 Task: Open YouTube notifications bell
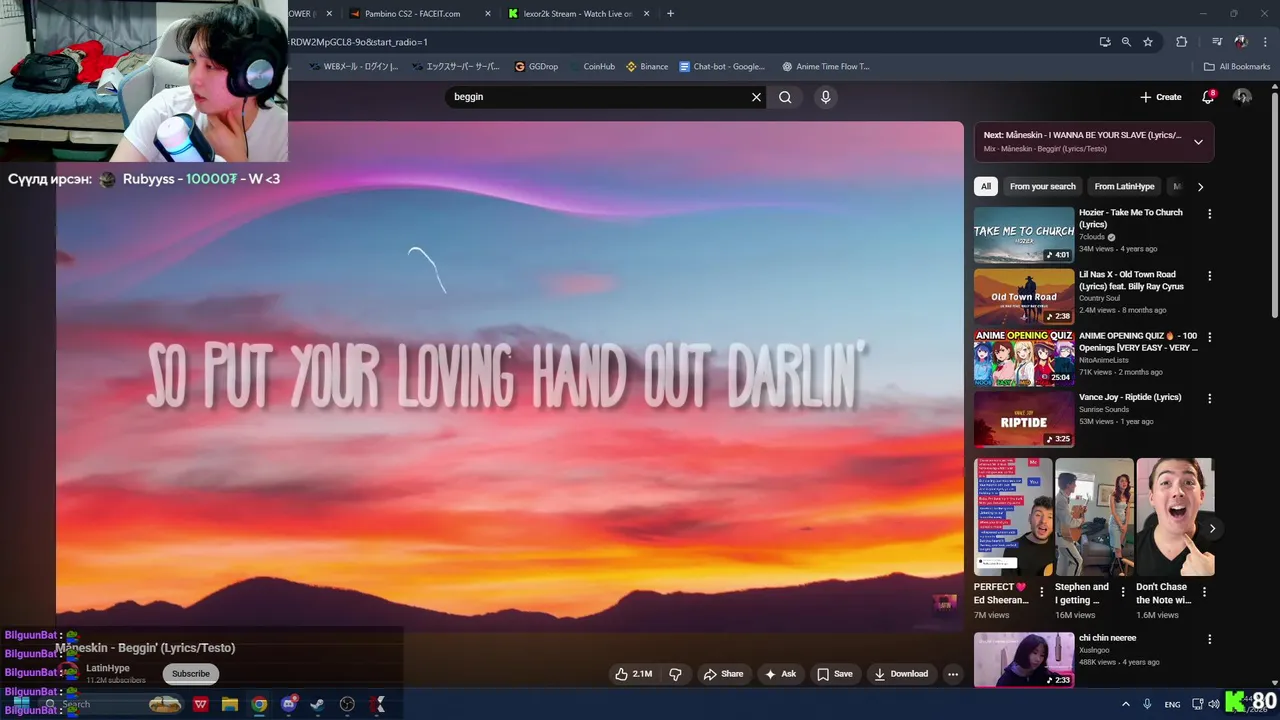pos(1208,97)
